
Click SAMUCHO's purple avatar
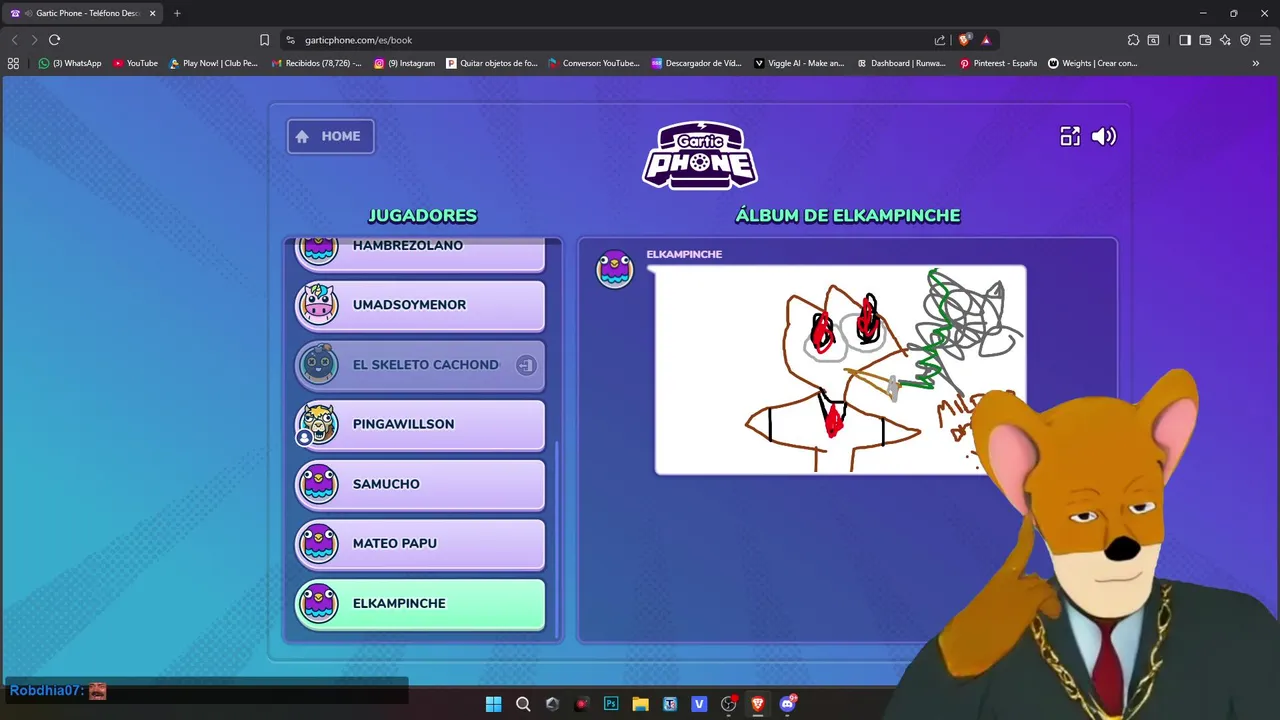(x=319, y=484)
